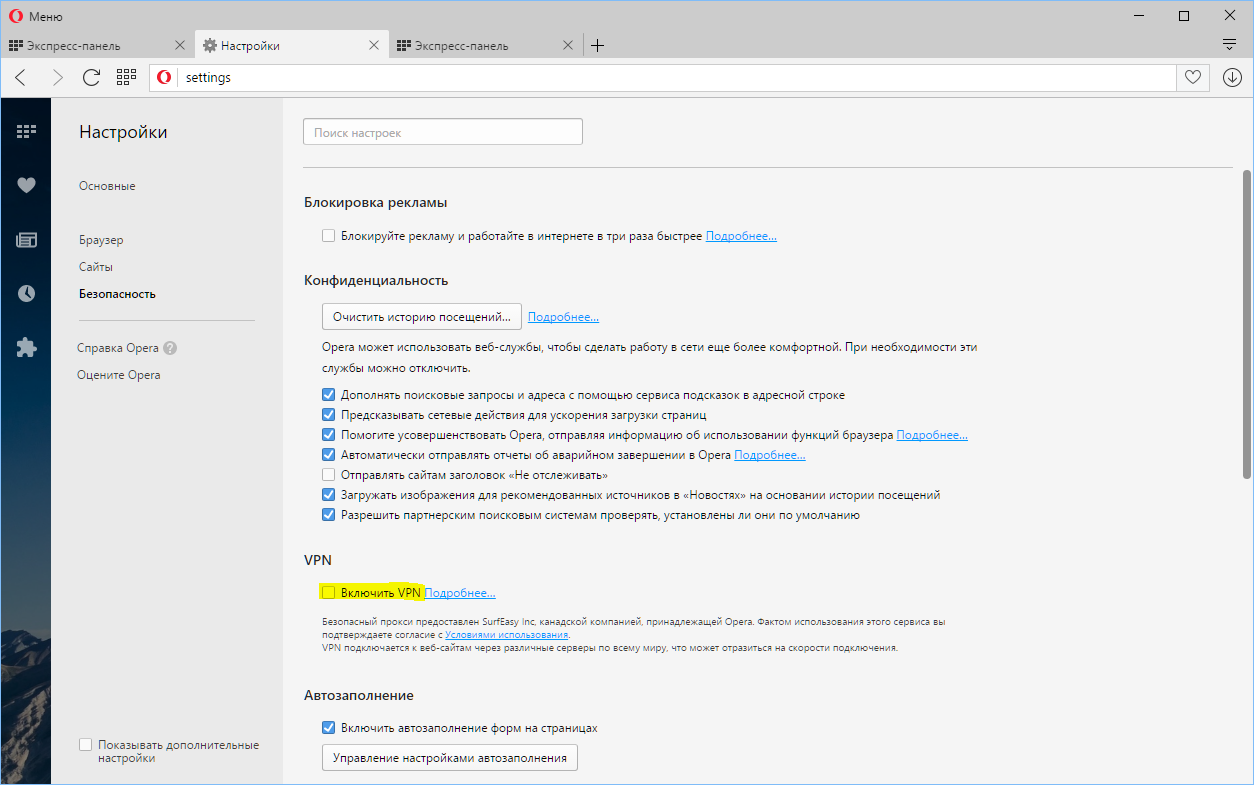Click the Поиск настроек search field
This screenshot has width=1254, height=785.
point(443,132)
